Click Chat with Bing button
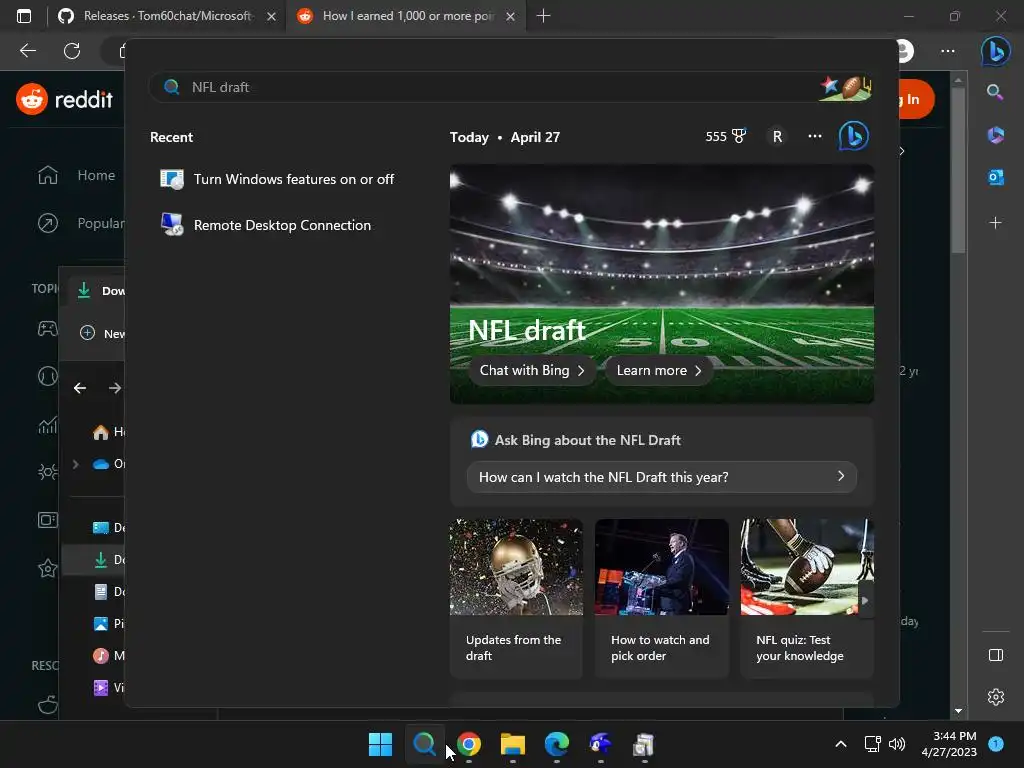Viewport: 1024px width, 768px height. pos(532,370)
